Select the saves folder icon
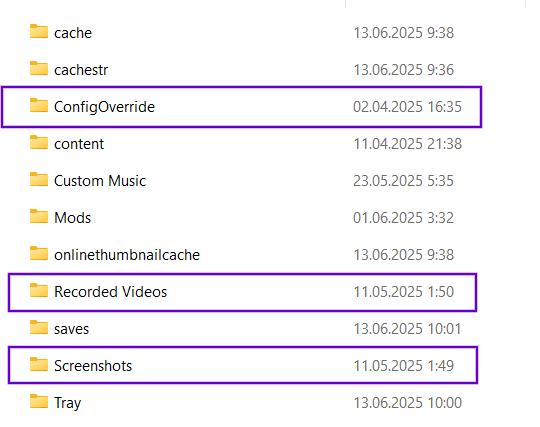The width and height of the screenshot is (540, 427). coord(39,327)
